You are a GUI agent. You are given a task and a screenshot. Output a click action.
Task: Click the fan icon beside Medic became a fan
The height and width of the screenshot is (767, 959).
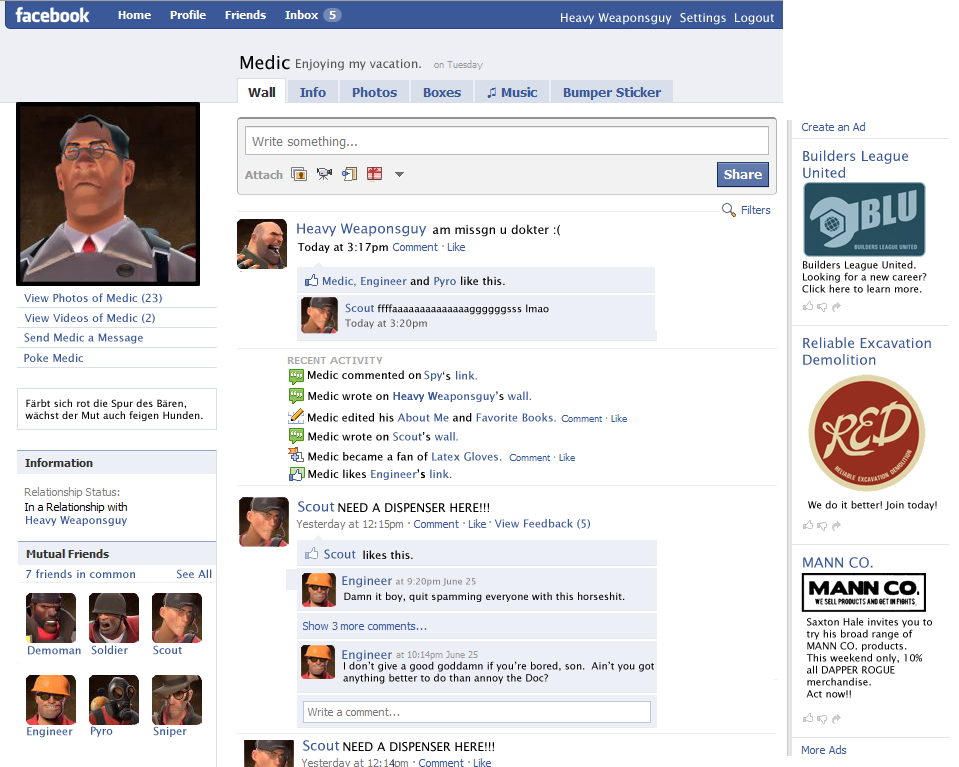(296, 456)
